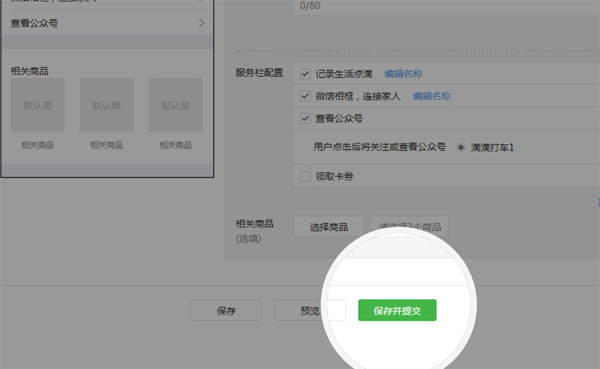Open the 查看公众号 row in phone preview
Viewport: 600px width, 369px height.
pyautogui.click(x=107, y=23)
